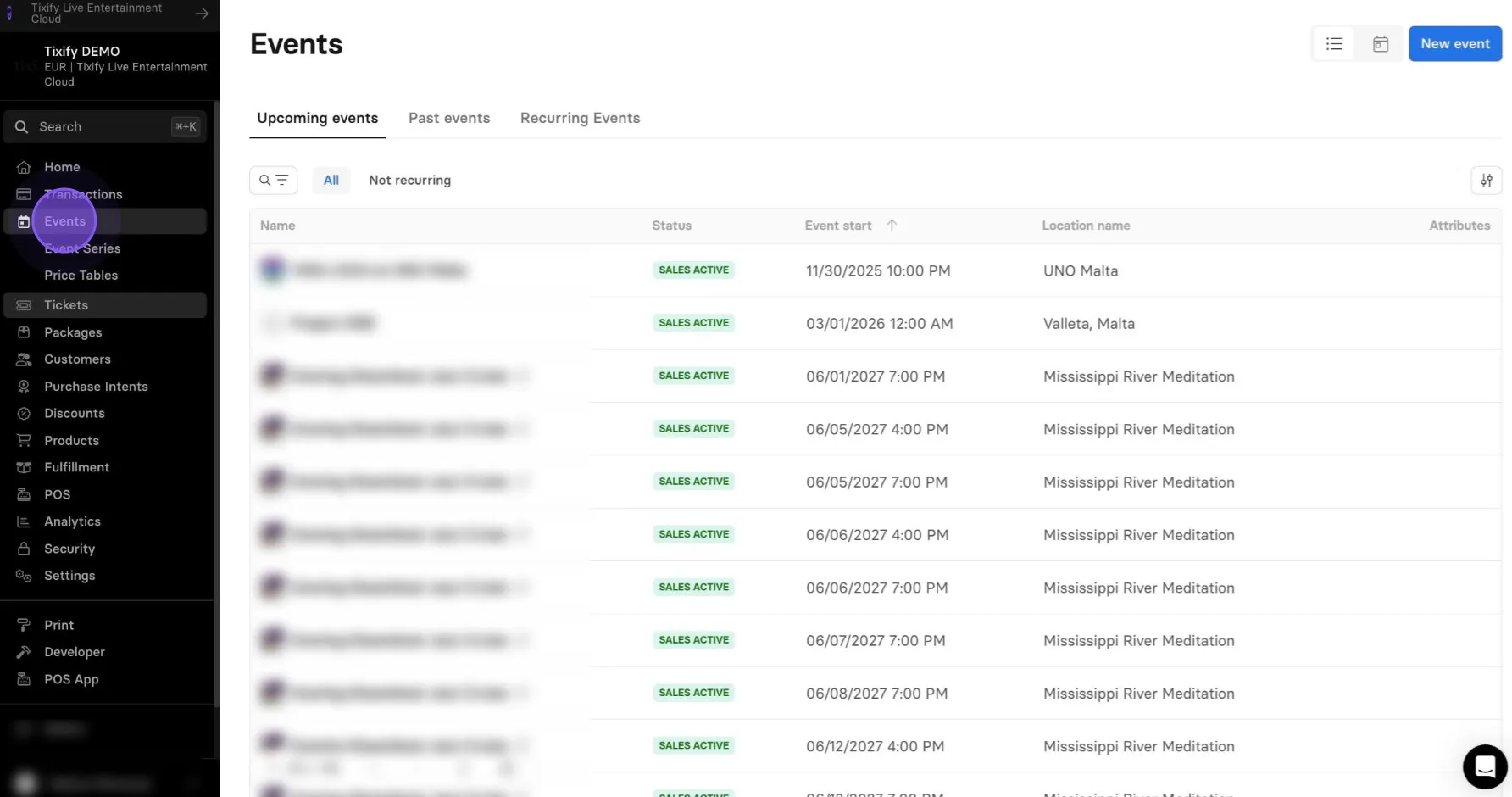Select the Not recurring filter chip
The width and height of the screenshot is (1512, 797).
click(x=410, y=180)
